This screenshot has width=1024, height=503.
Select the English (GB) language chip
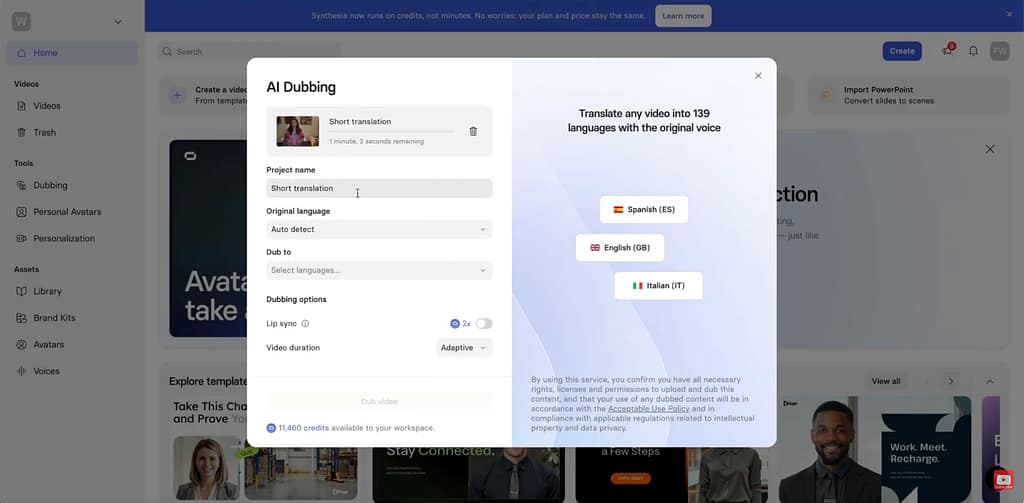click(620, 248)
